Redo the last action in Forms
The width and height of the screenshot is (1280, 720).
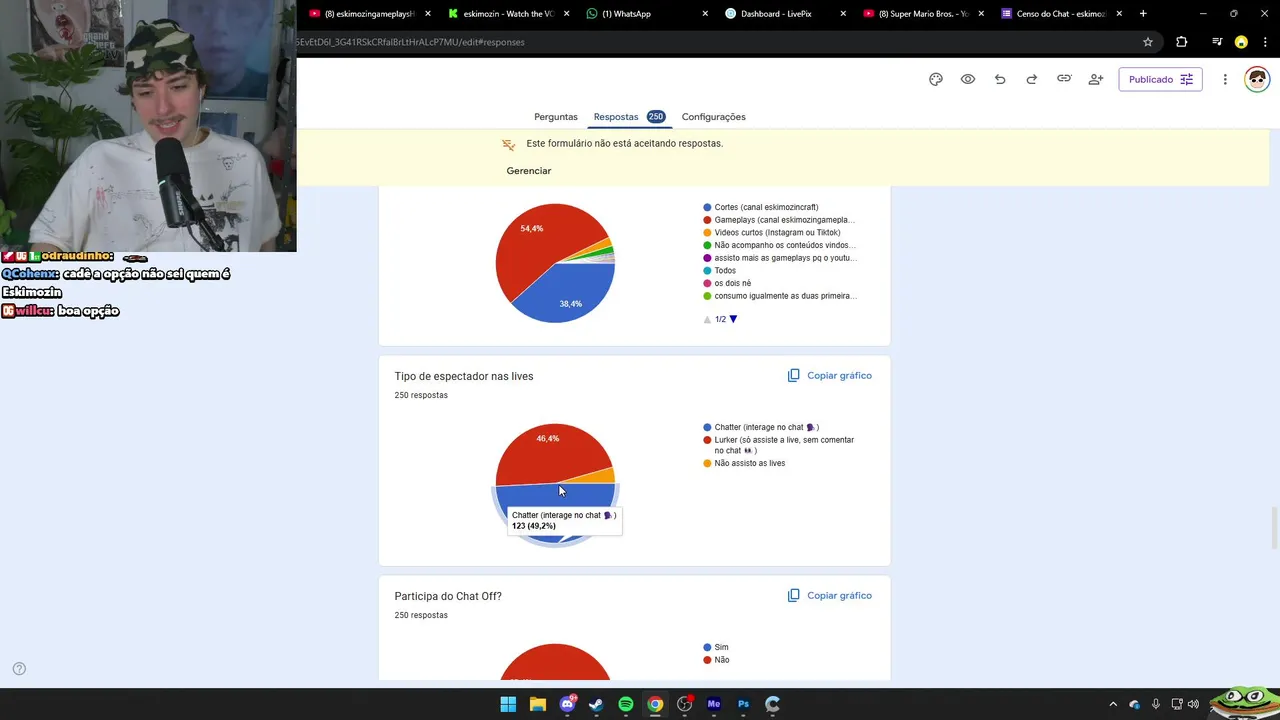pyautogui.click(x=1032, y=79)
